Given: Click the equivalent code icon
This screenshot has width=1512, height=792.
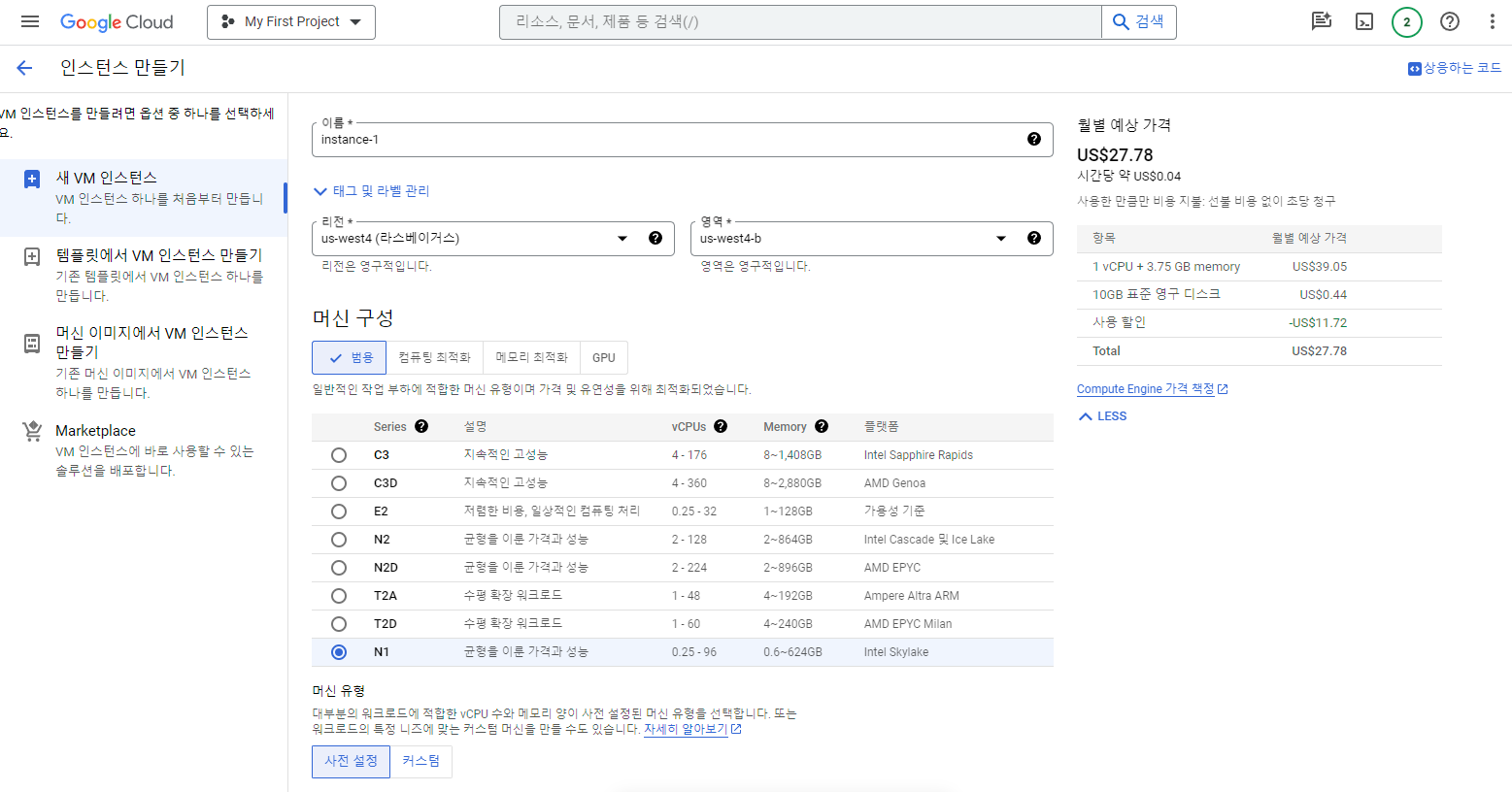Looking at the screenshot, I should (1415, 68).
